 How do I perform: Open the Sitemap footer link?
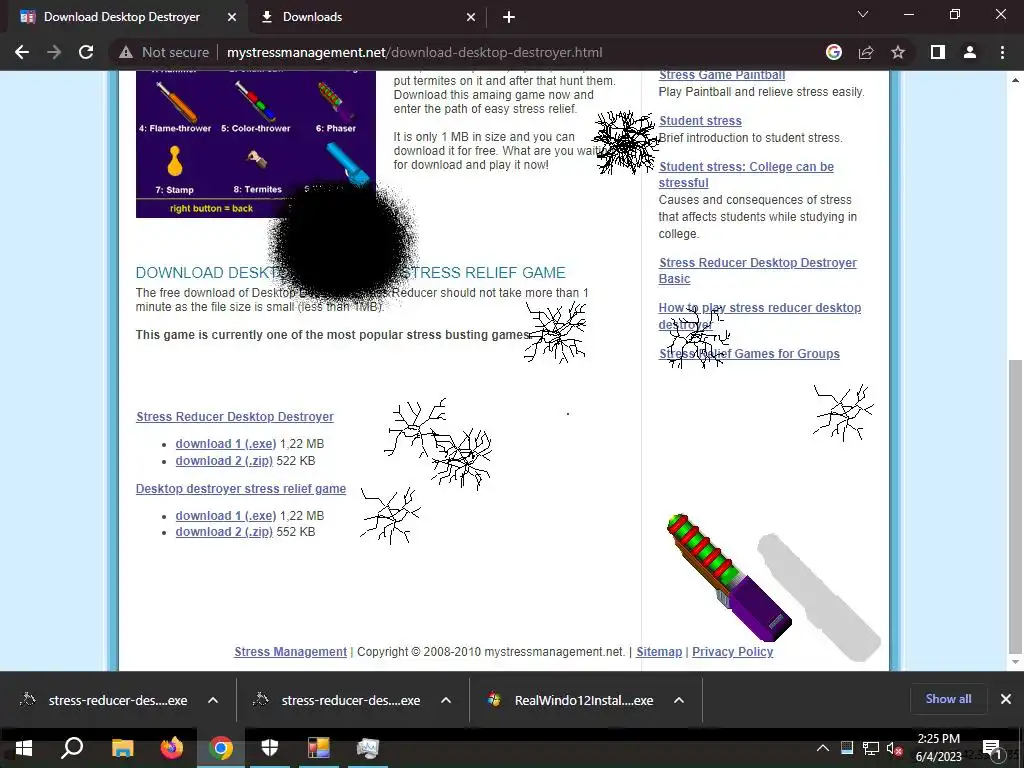point(659,652)
